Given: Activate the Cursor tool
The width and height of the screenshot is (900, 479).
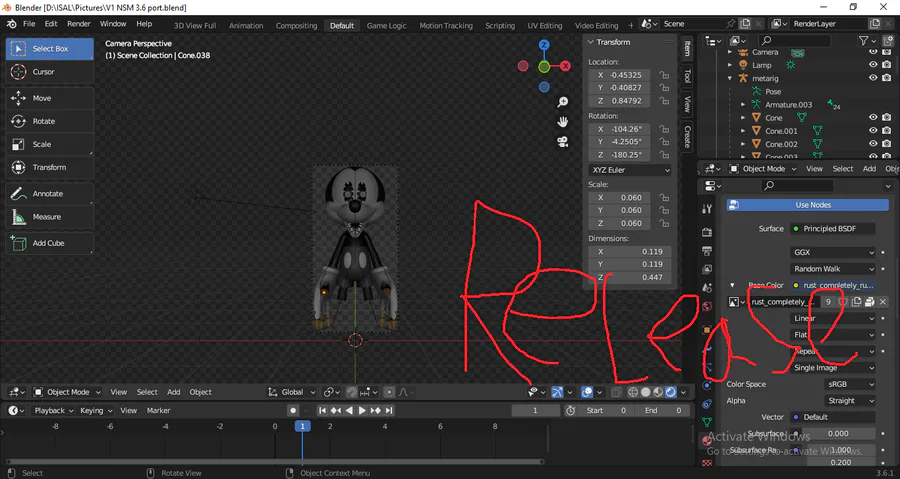Looking at the screenshot, I should click(x=50, y=72).
